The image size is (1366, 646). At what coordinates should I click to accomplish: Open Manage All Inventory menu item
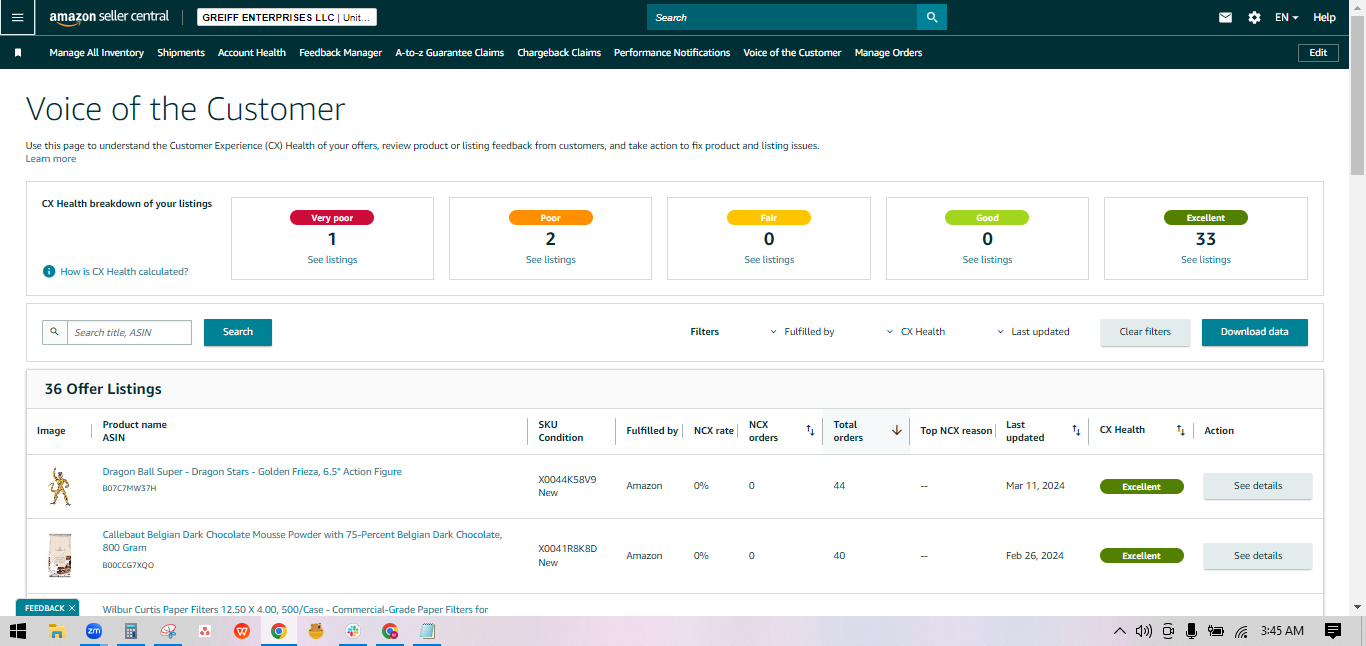point(96,53)
